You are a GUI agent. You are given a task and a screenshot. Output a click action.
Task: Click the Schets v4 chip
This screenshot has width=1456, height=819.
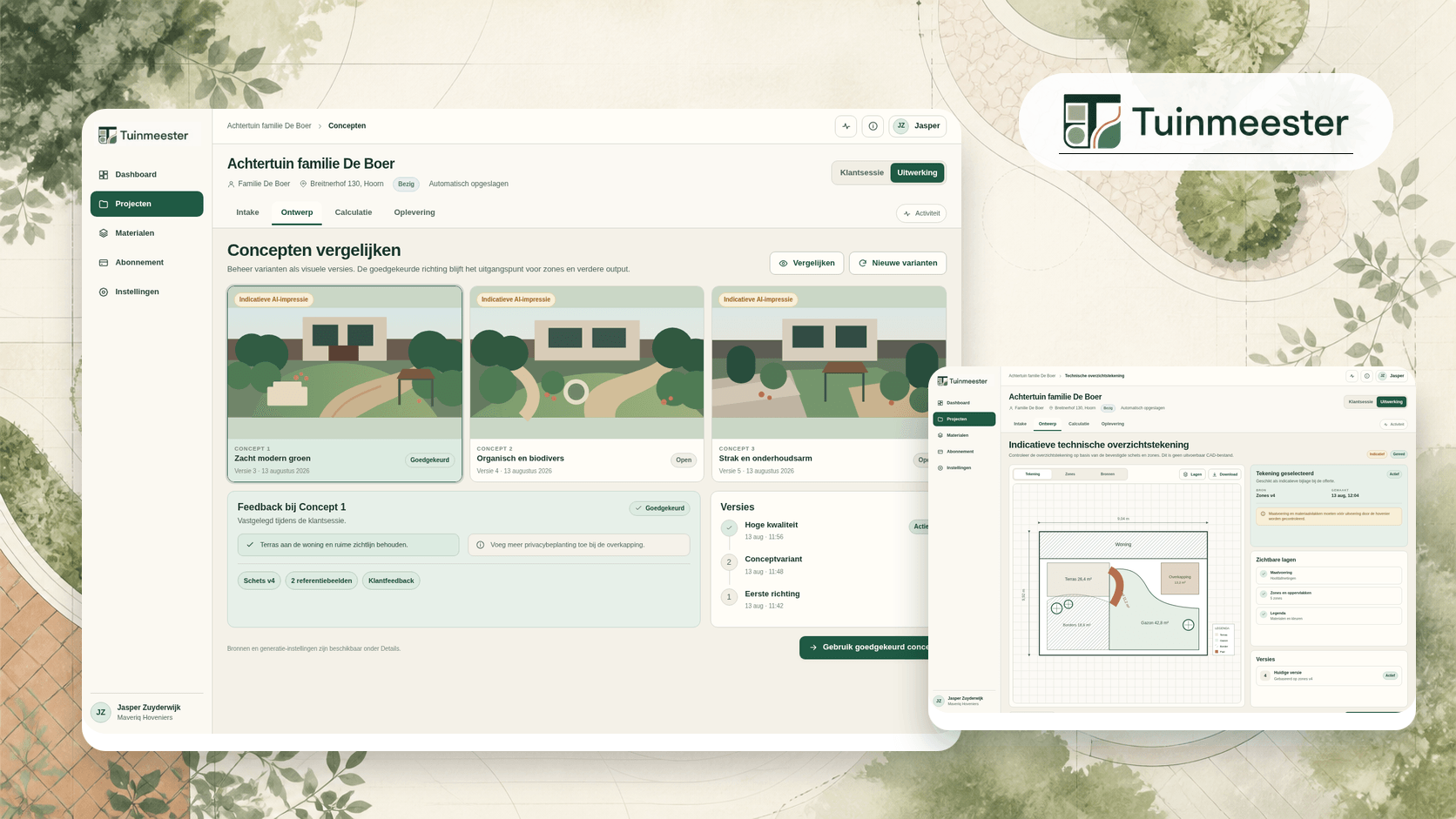[259, 581]
